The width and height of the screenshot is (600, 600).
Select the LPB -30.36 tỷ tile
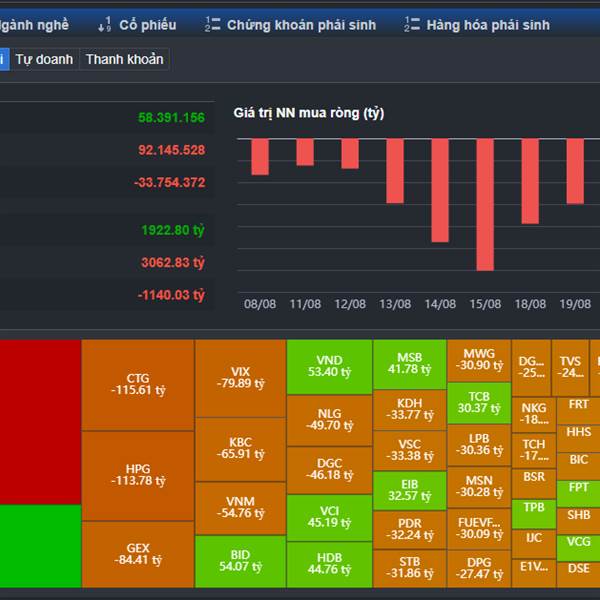pyautogui.click(x=479, y=445)
